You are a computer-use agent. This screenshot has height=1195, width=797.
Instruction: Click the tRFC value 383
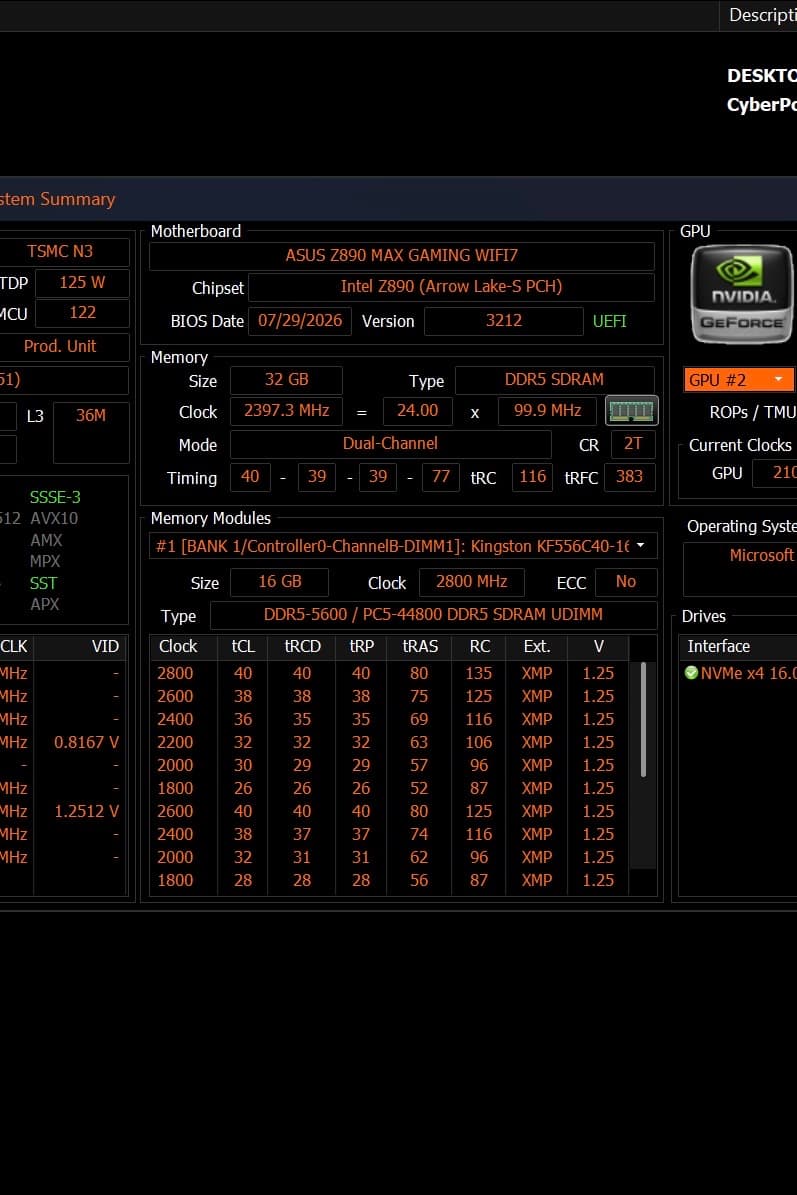(x=629, y=477)
